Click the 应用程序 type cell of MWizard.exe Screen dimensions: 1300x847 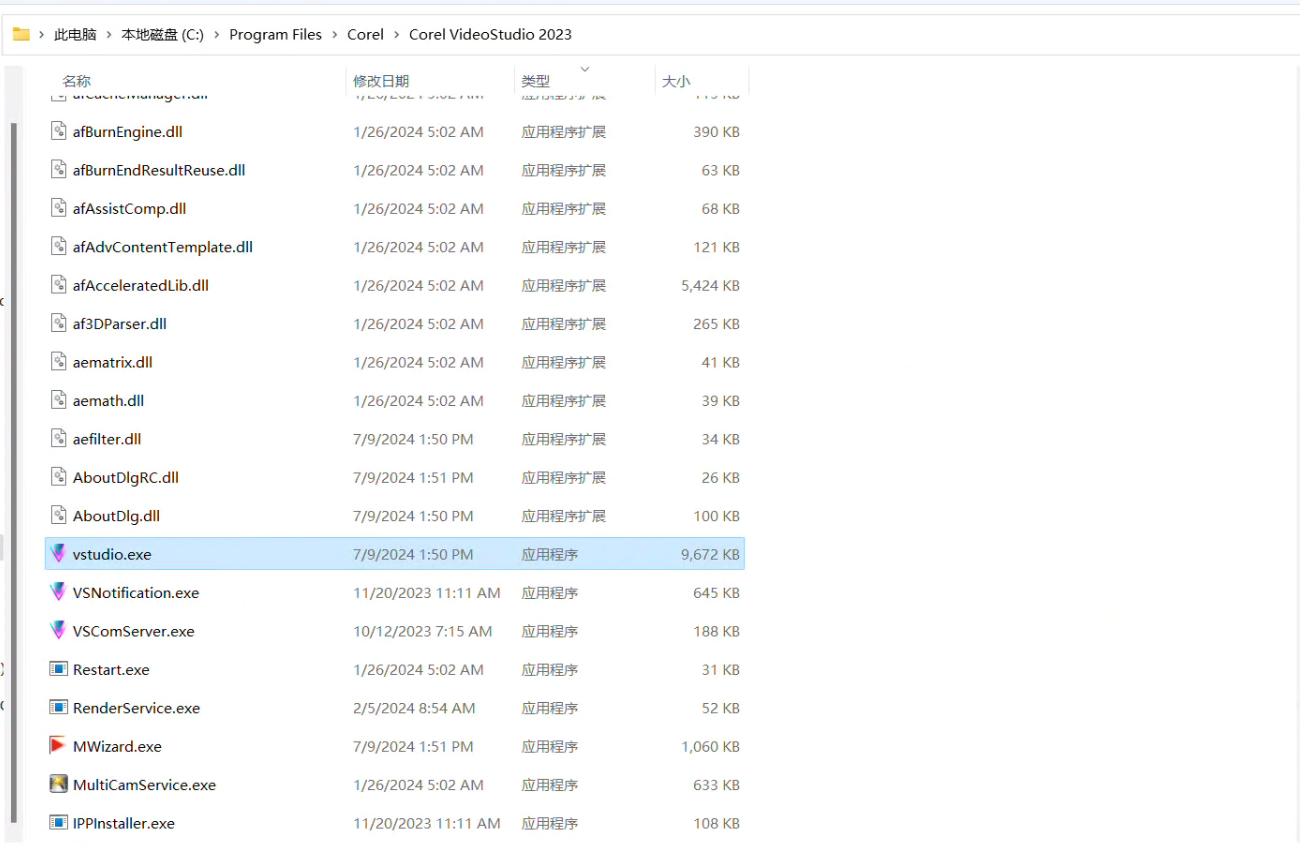click(549, 746)
